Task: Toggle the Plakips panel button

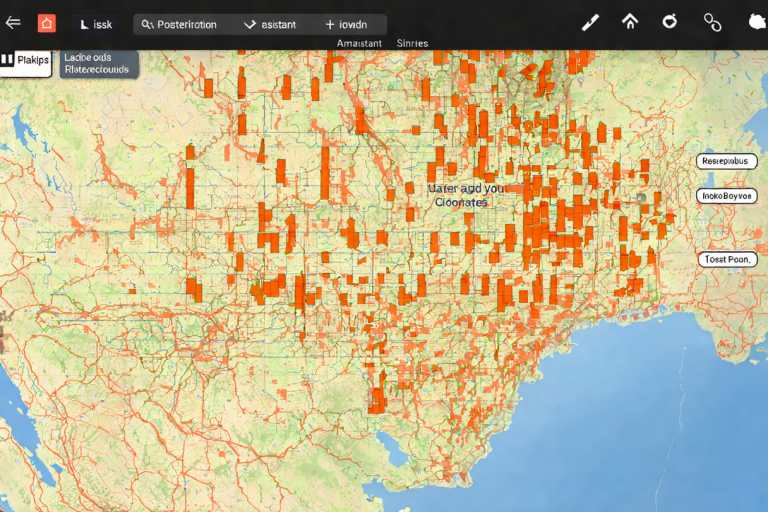Action: pos(27,61)
